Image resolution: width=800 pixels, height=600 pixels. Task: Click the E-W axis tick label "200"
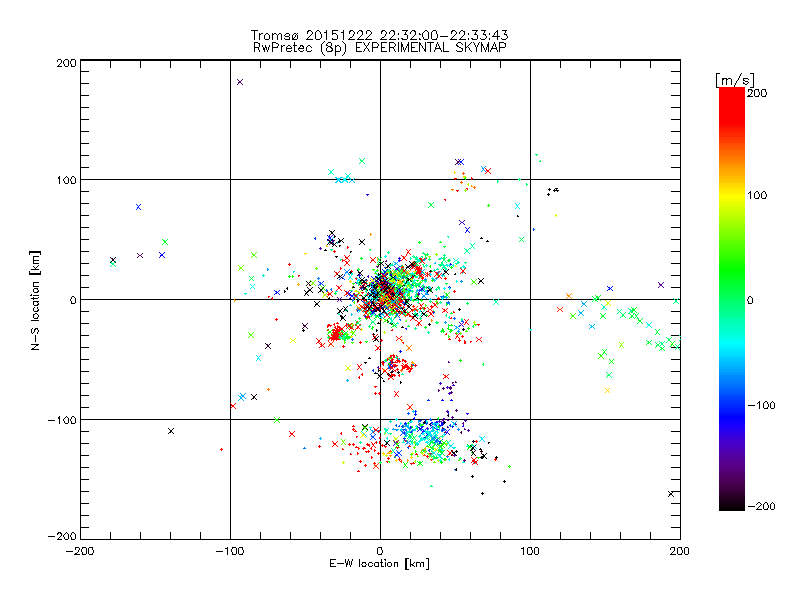coord(680,551)
